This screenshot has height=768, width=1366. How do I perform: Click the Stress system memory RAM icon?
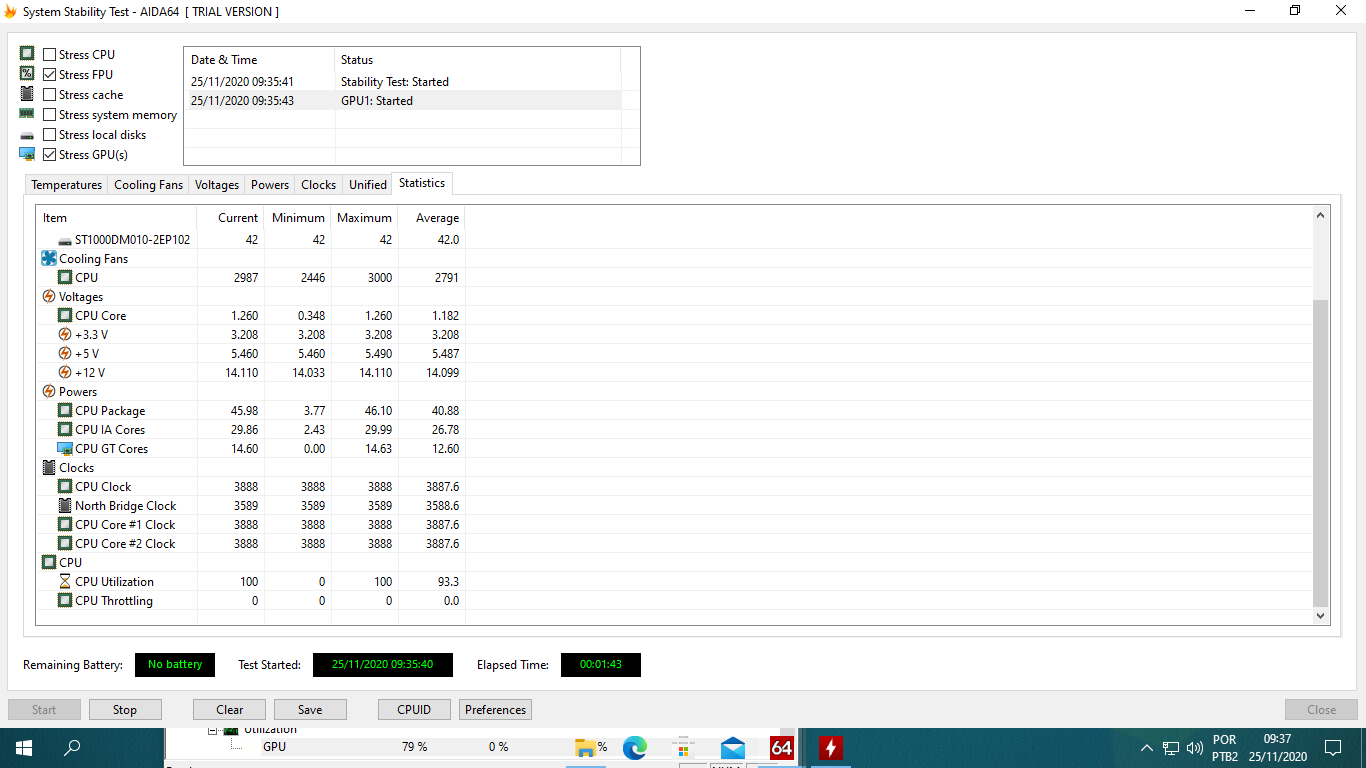point(27,114)
